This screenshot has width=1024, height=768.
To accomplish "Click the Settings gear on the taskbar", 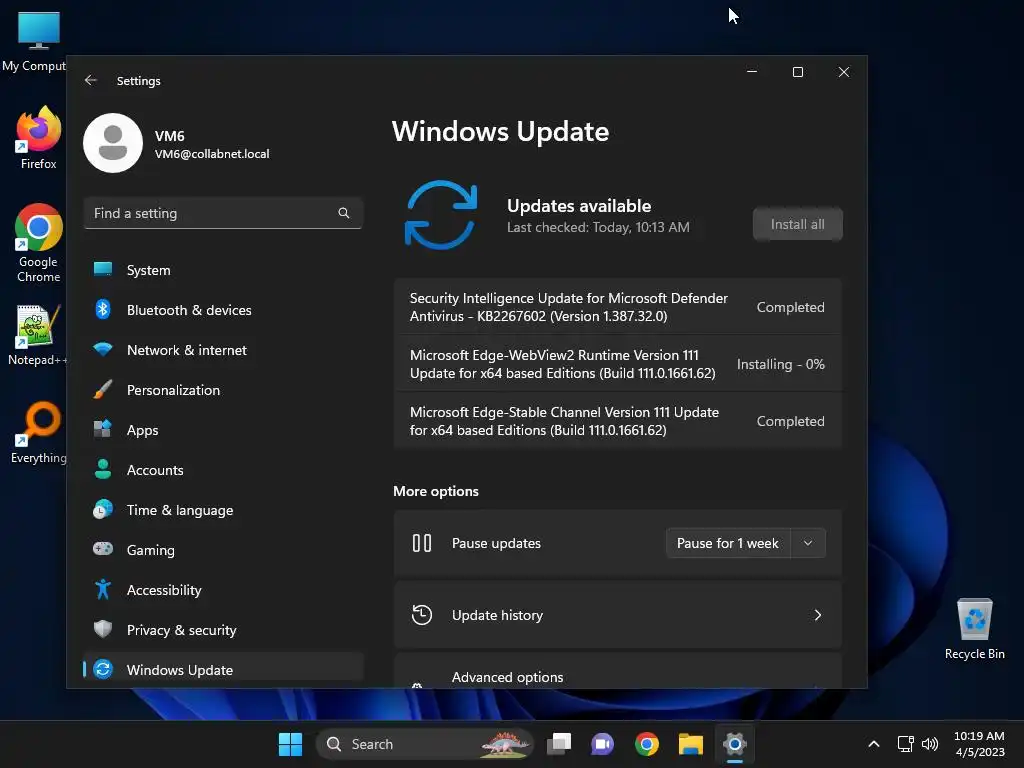I will click(735, 744).
